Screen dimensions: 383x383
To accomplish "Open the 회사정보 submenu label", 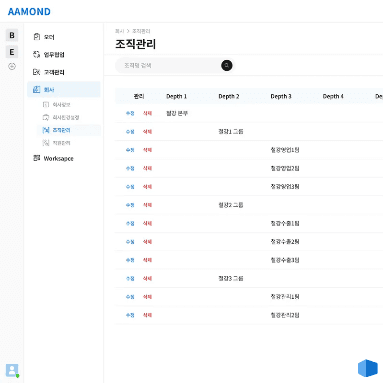I will pyautogui.click(x=61, y=105).
